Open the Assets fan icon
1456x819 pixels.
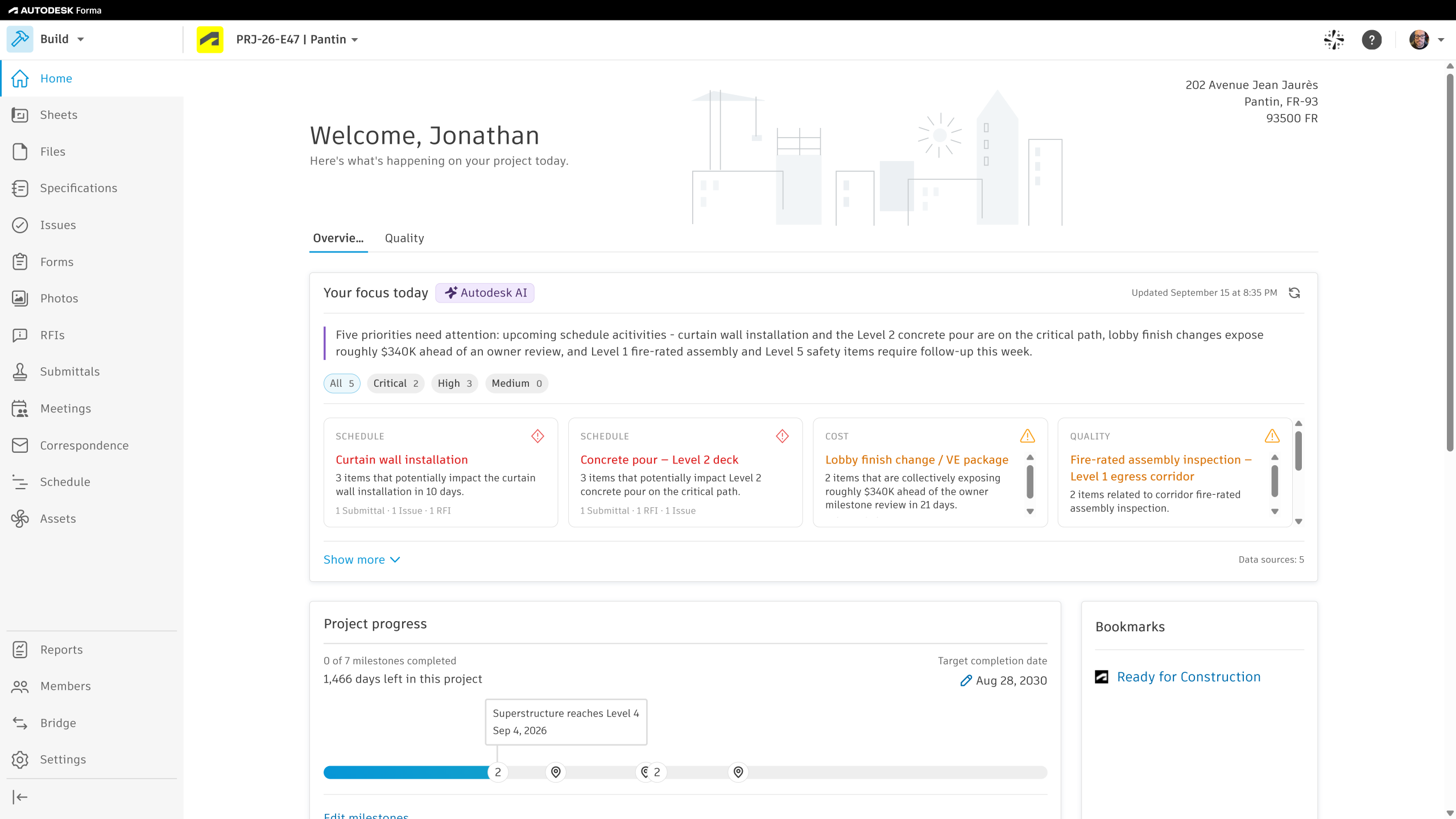click(x=20, y=519)
